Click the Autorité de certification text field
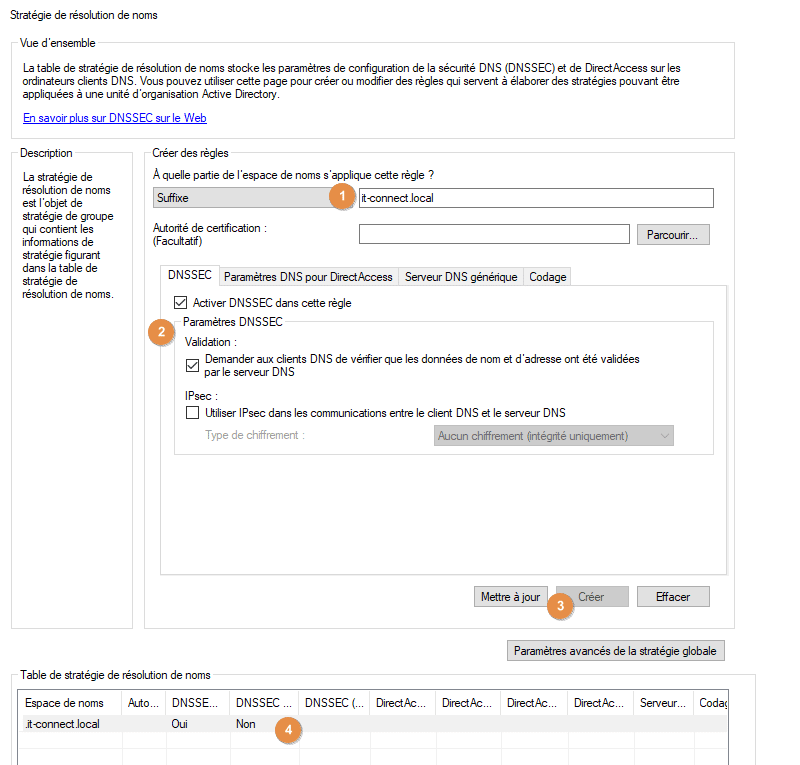800x765 pixels. coord(493,234)
